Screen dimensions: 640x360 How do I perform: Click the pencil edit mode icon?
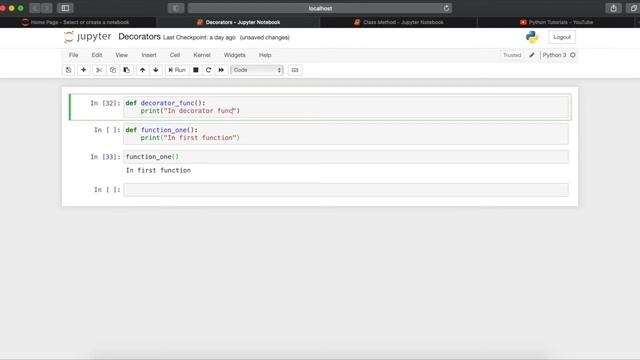[x=532, y=55]
